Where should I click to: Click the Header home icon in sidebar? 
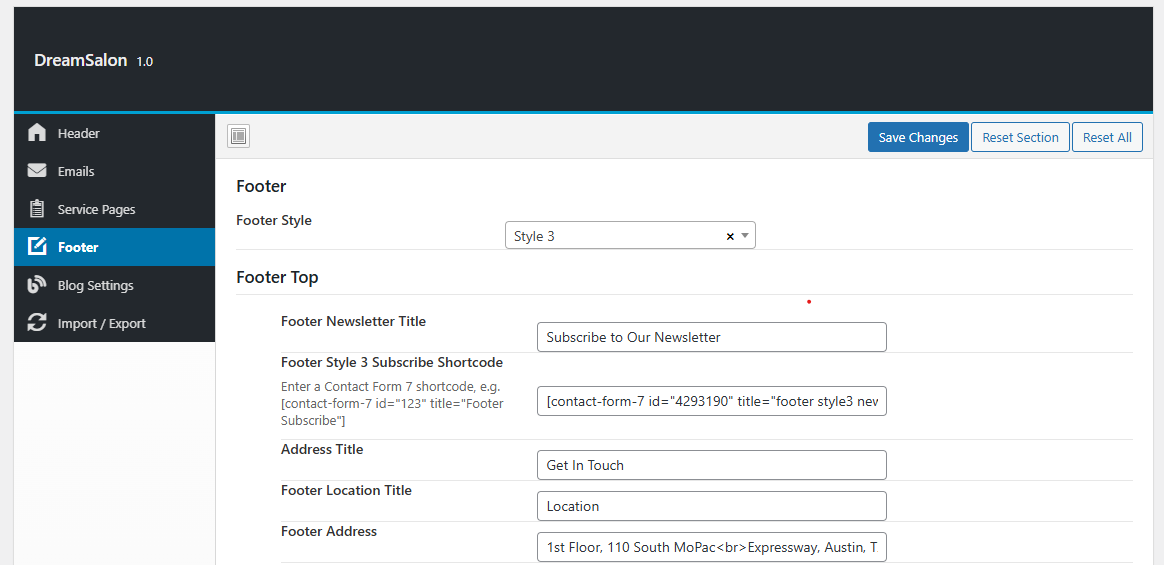point(37,133)
